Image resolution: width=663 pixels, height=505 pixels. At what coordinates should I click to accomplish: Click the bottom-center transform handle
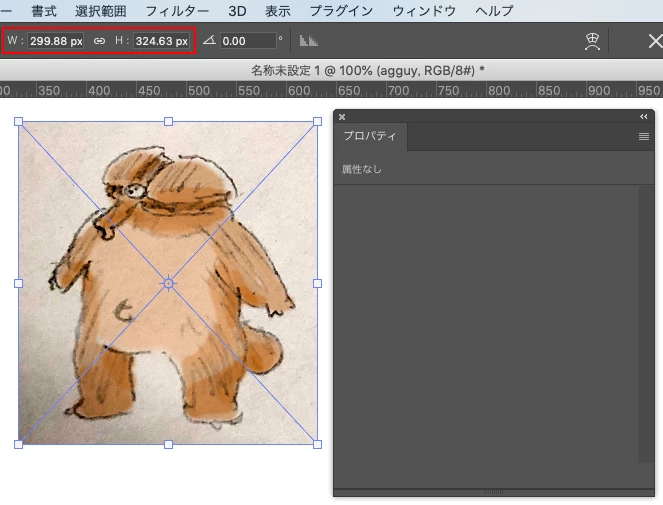click(168, 445)
